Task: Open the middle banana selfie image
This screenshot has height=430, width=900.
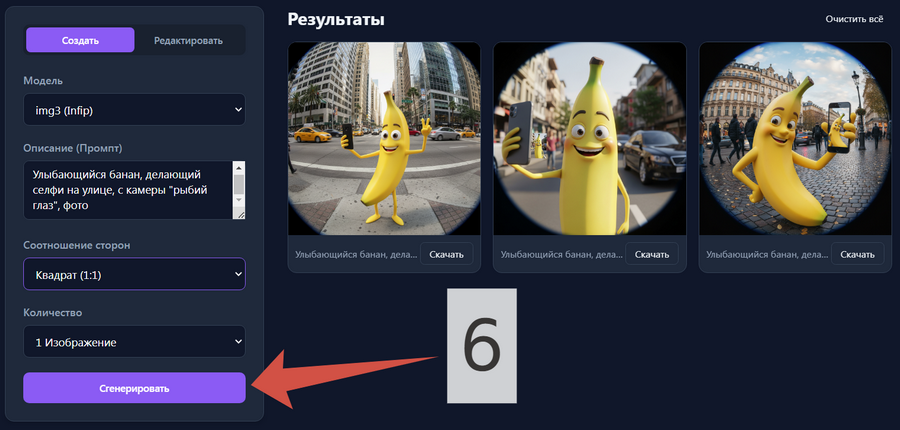Action: coord(589,138)
